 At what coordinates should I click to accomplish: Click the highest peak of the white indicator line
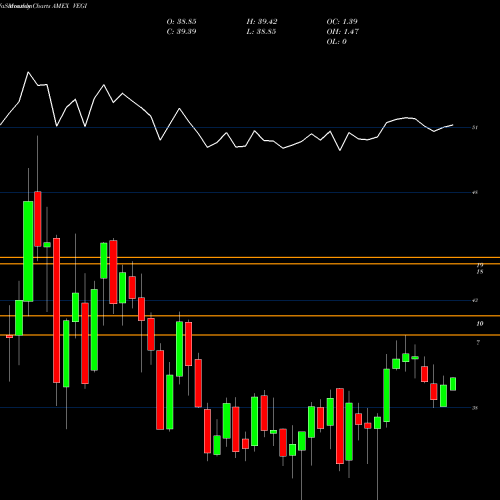pyautogui.click(x=28, y=72)
